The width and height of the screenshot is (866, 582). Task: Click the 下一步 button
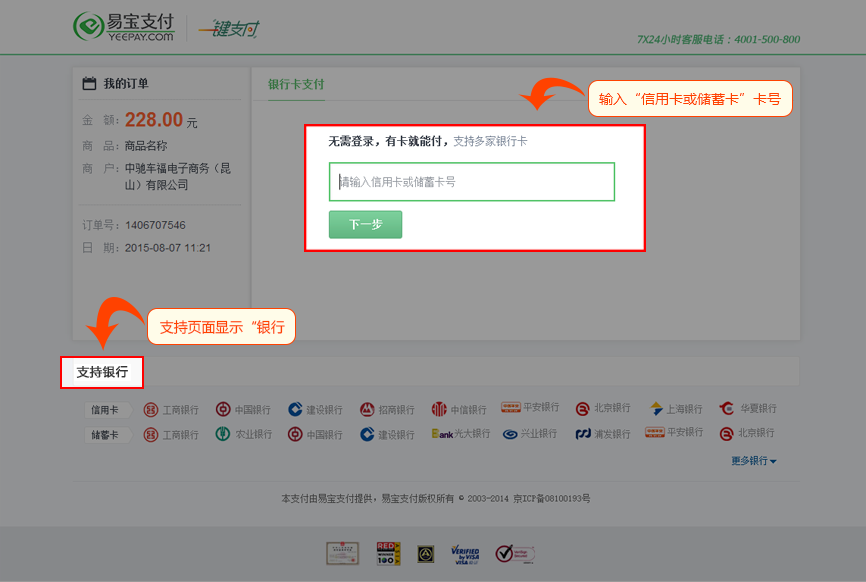pyautogui.click(x=365, y=224)
